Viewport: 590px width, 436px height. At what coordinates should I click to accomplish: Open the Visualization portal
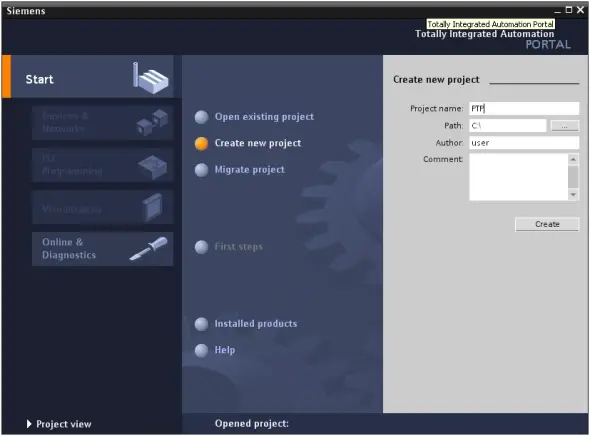102,207
